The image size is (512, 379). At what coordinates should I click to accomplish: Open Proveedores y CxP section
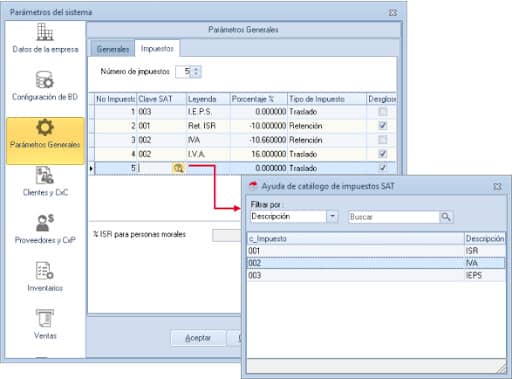(45, 229)
